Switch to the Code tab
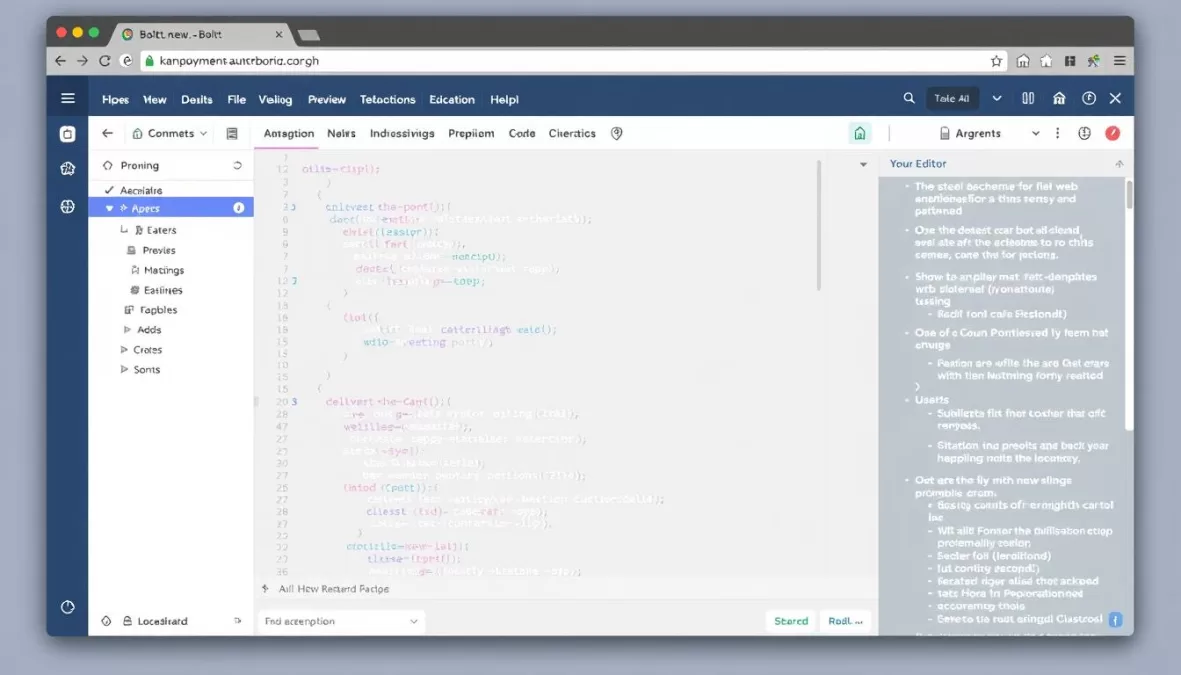The width and height of the screenshot is (1181, 675). [x=521, y=132]
